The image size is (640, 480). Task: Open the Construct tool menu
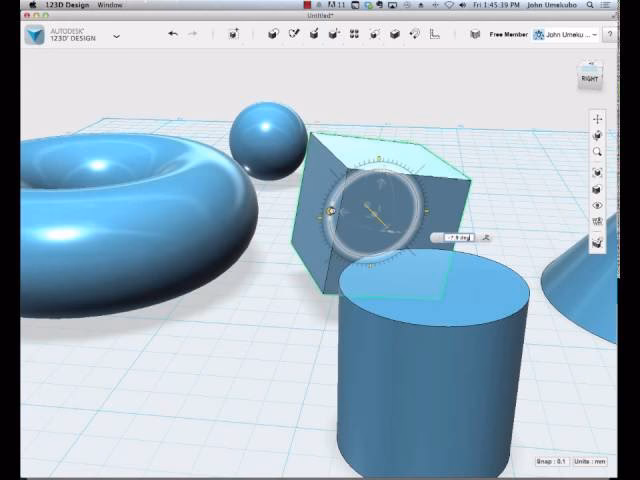pyautogui.click(x=314, y=34)
